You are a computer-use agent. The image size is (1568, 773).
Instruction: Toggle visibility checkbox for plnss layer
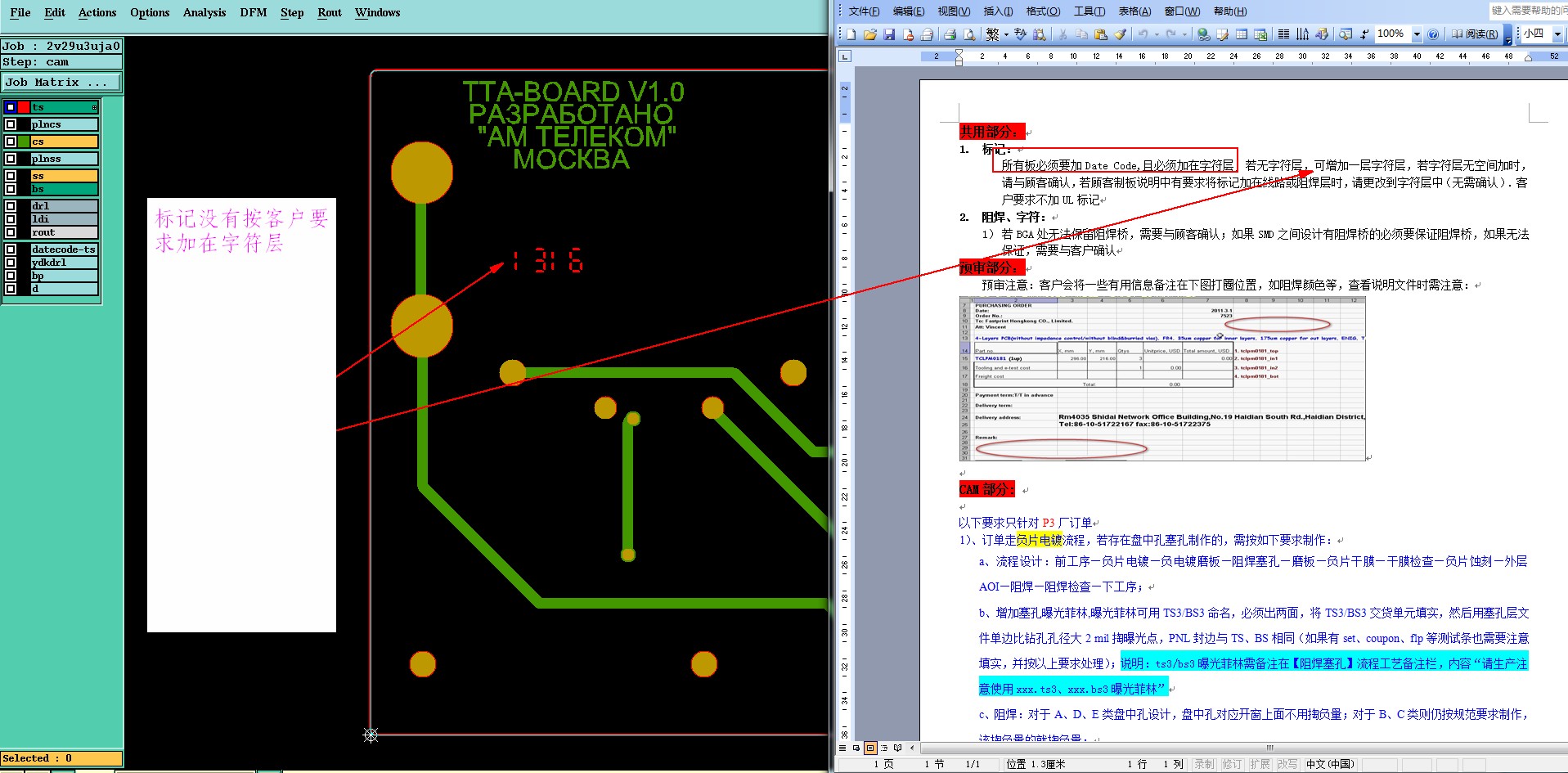[11, 159]
